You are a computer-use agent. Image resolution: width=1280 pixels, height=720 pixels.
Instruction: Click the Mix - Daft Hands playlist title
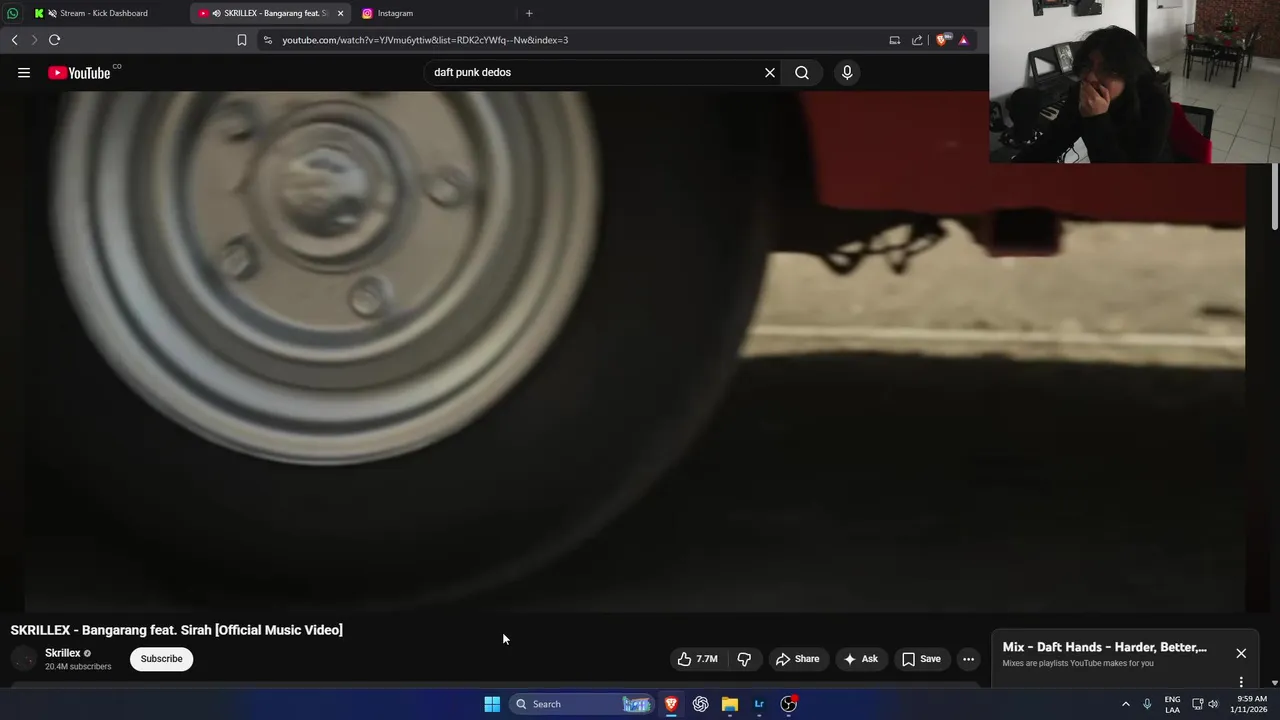tap(1105, 647)
